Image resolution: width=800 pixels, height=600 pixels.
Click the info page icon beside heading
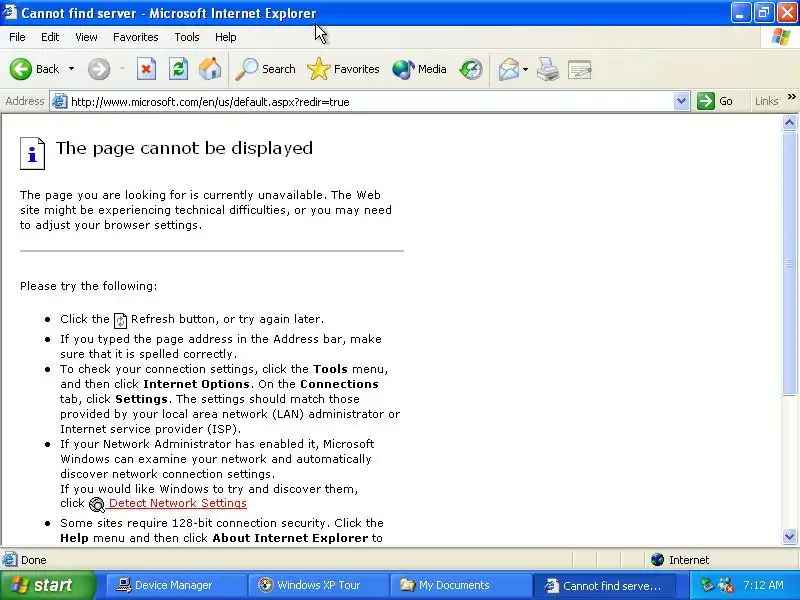(32, 153)
